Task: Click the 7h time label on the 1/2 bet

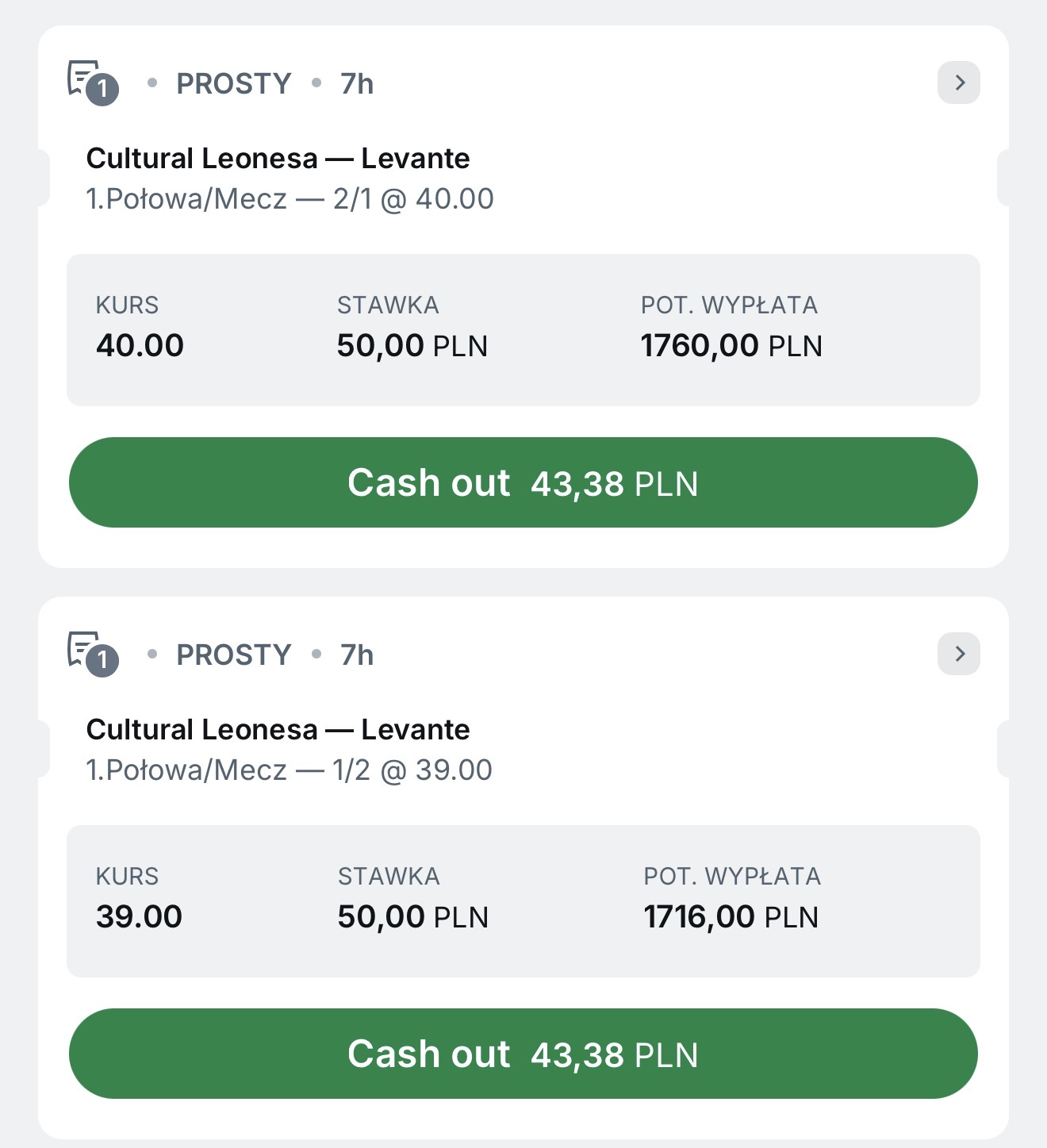Action: tap(357, 655)
